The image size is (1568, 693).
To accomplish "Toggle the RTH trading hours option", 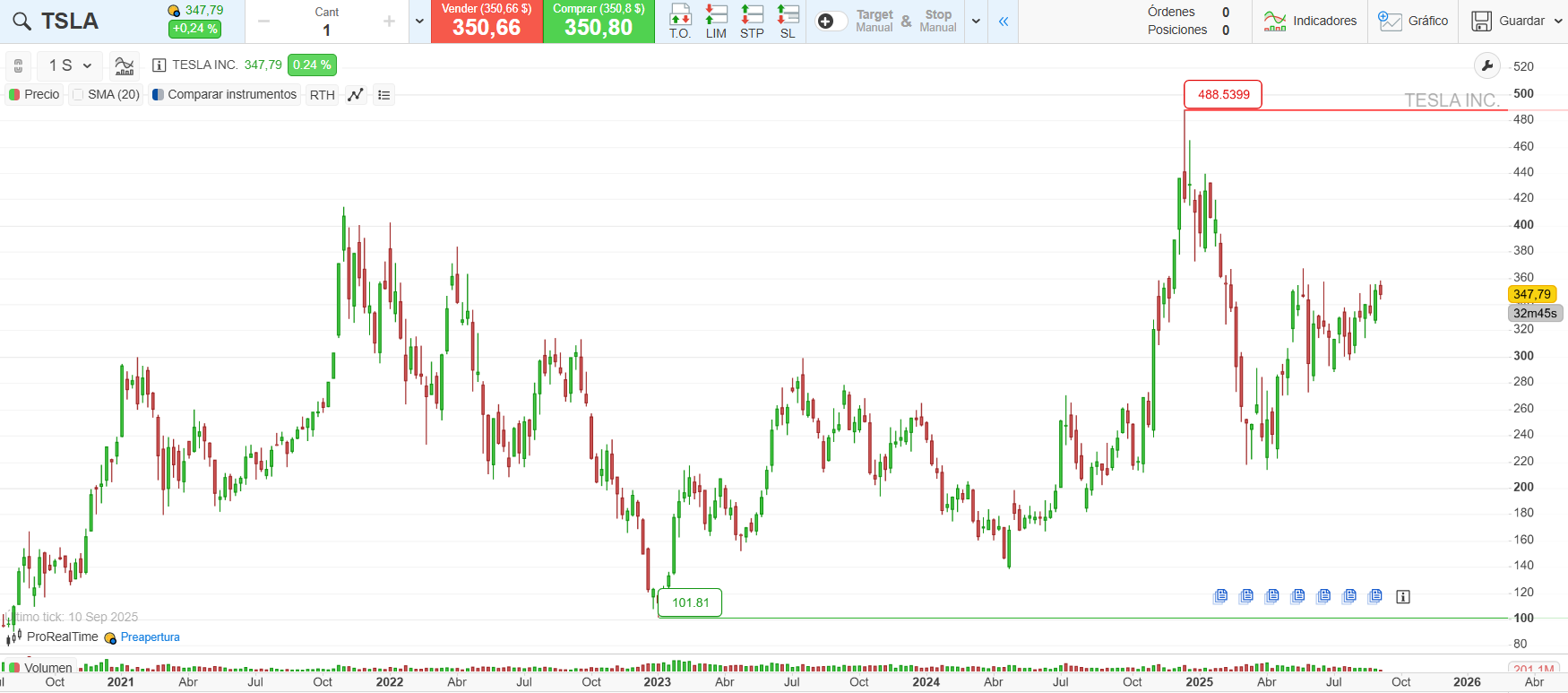I will 322,95.
